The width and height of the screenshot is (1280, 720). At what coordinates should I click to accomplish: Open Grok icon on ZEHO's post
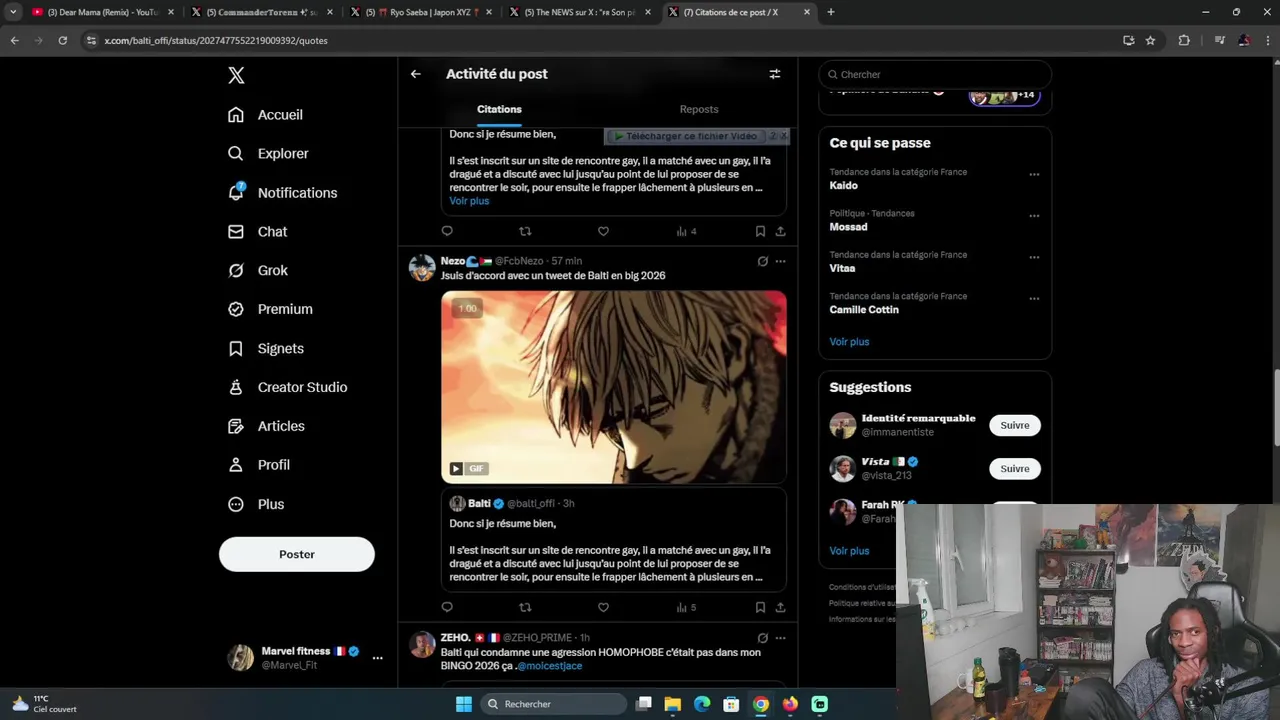(762, 638)
